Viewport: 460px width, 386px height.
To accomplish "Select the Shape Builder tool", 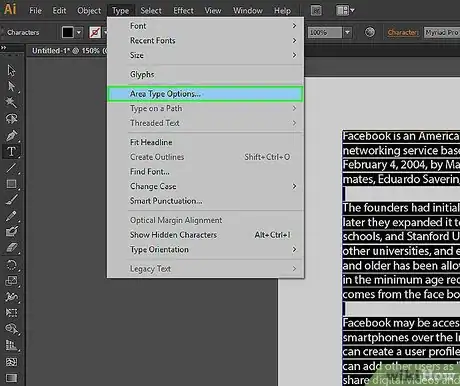I will coord(11,329).
